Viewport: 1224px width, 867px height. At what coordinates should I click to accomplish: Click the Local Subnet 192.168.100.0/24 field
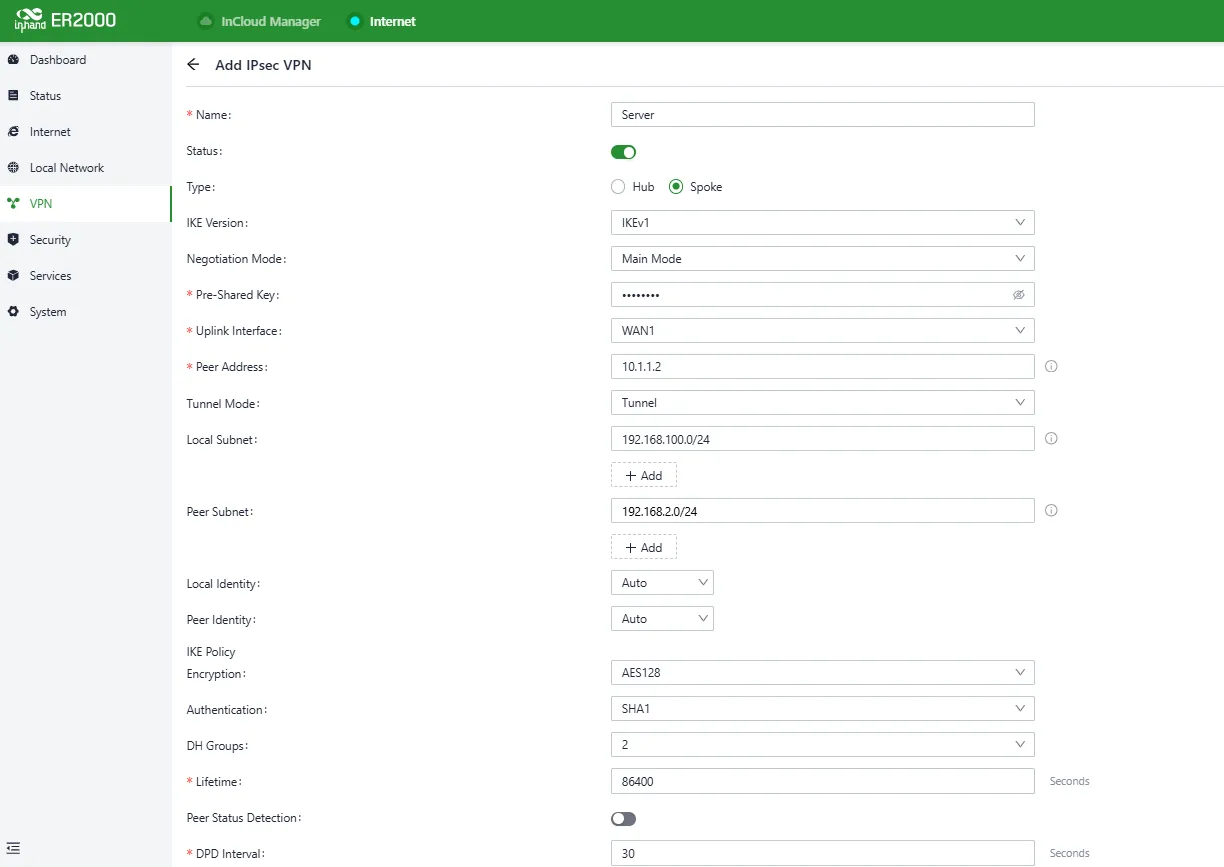tap(822, 439)
